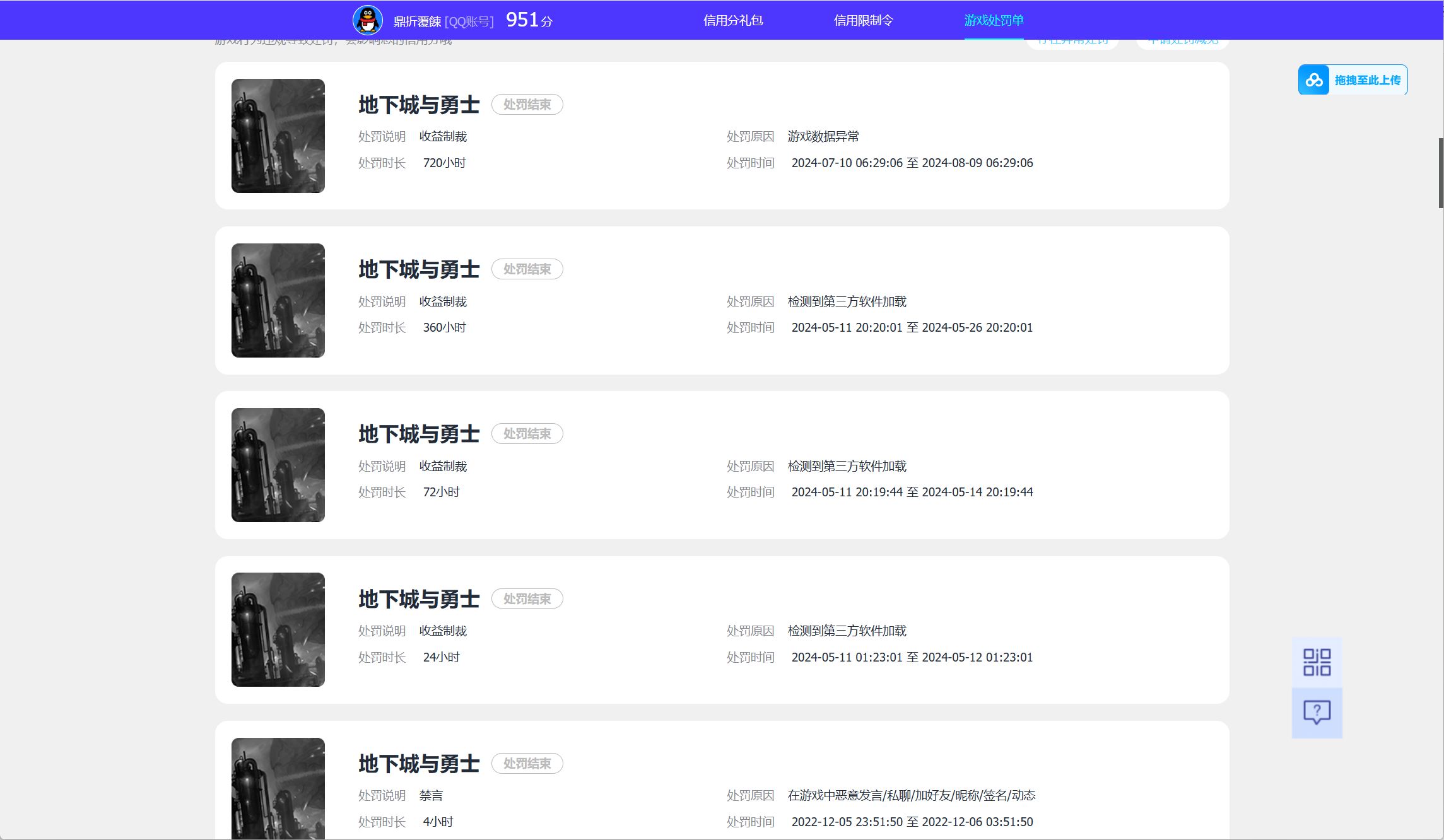1444x840 pixels.
Task: Switch to the 信用分礼包 section
Action: (734, 20)
